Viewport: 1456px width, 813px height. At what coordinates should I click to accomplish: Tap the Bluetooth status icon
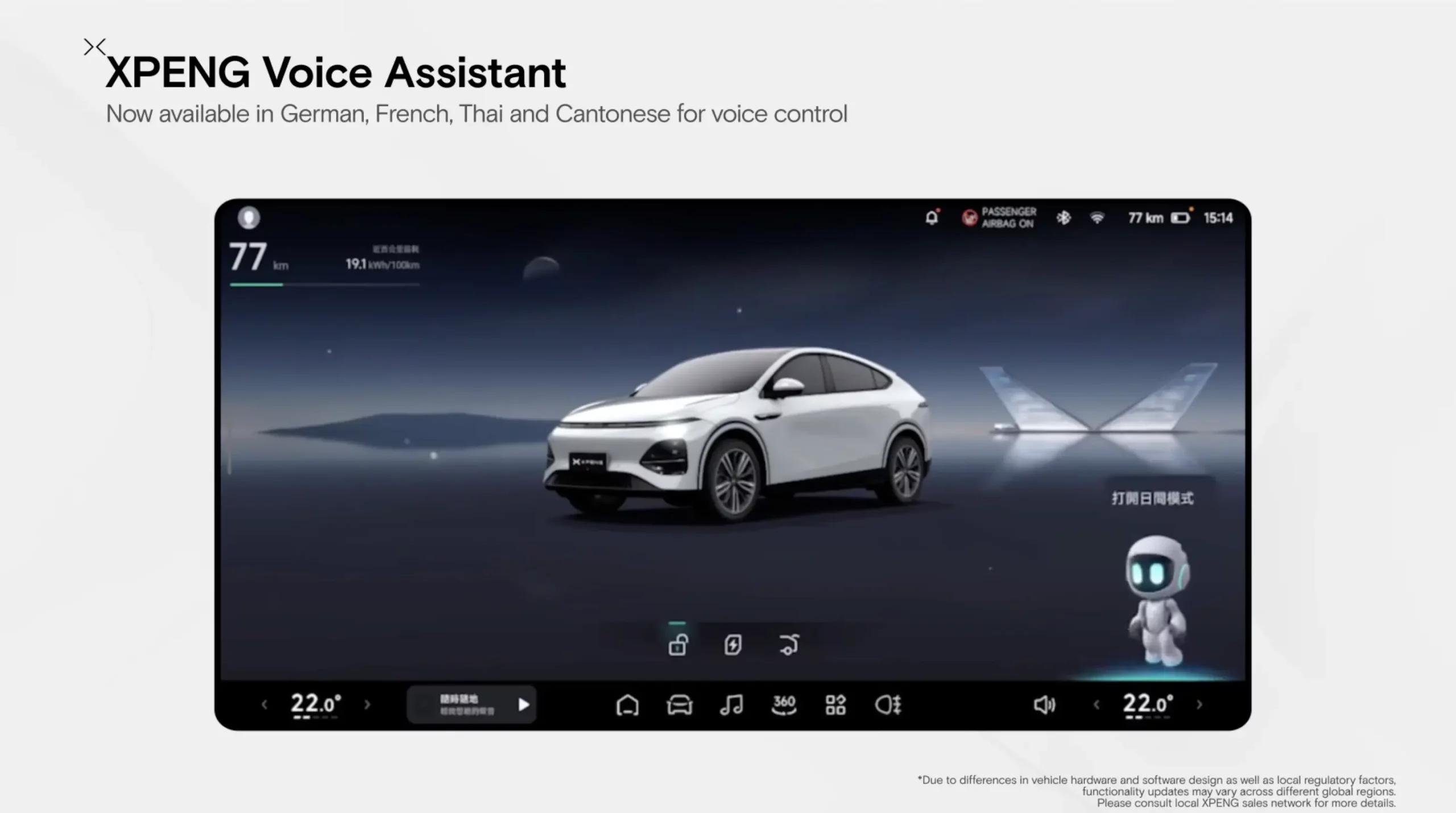tap(1063, 217)
